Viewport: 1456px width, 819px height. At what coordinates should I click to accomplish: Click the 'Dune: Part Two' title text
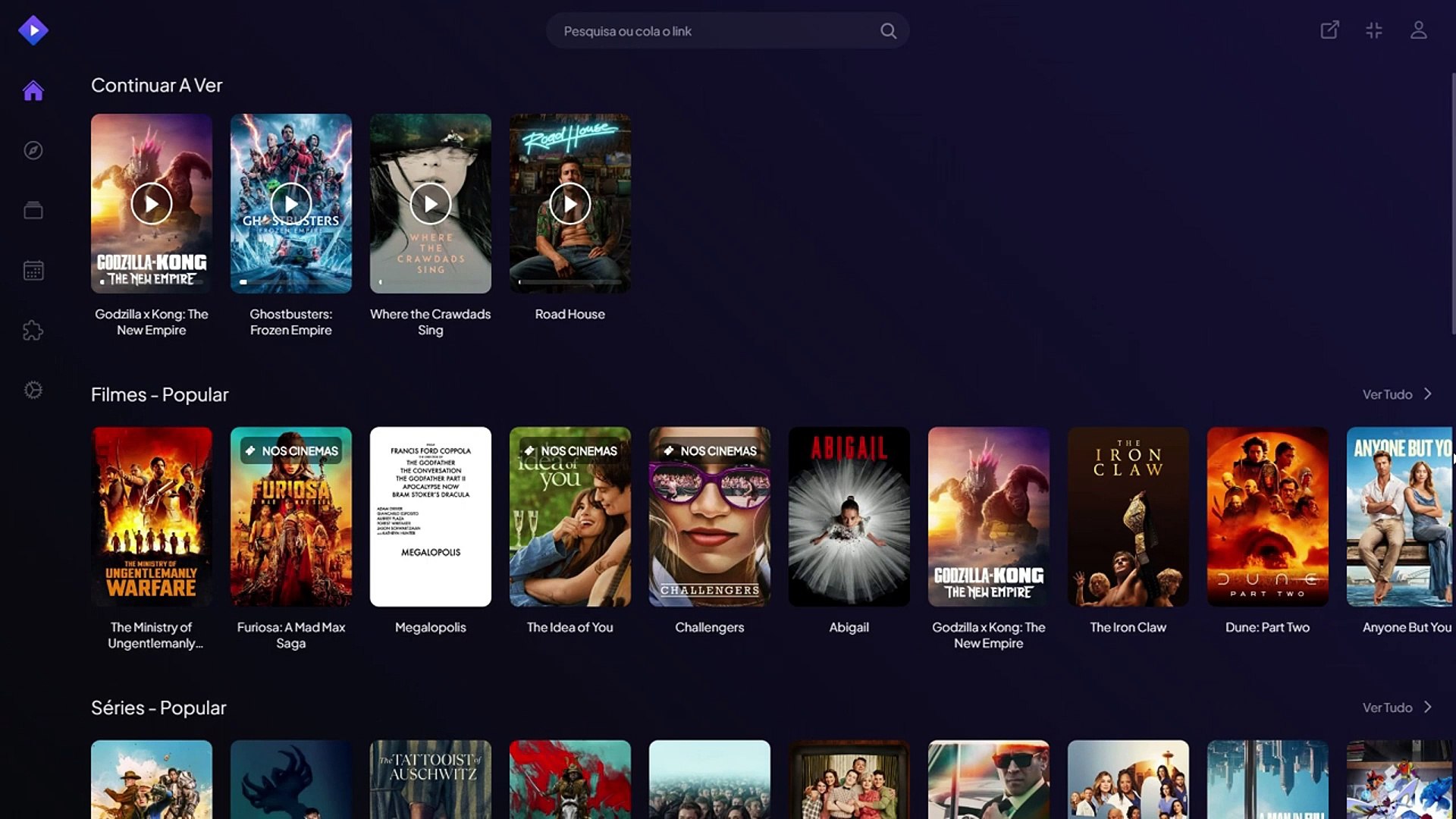(1268, 627)
